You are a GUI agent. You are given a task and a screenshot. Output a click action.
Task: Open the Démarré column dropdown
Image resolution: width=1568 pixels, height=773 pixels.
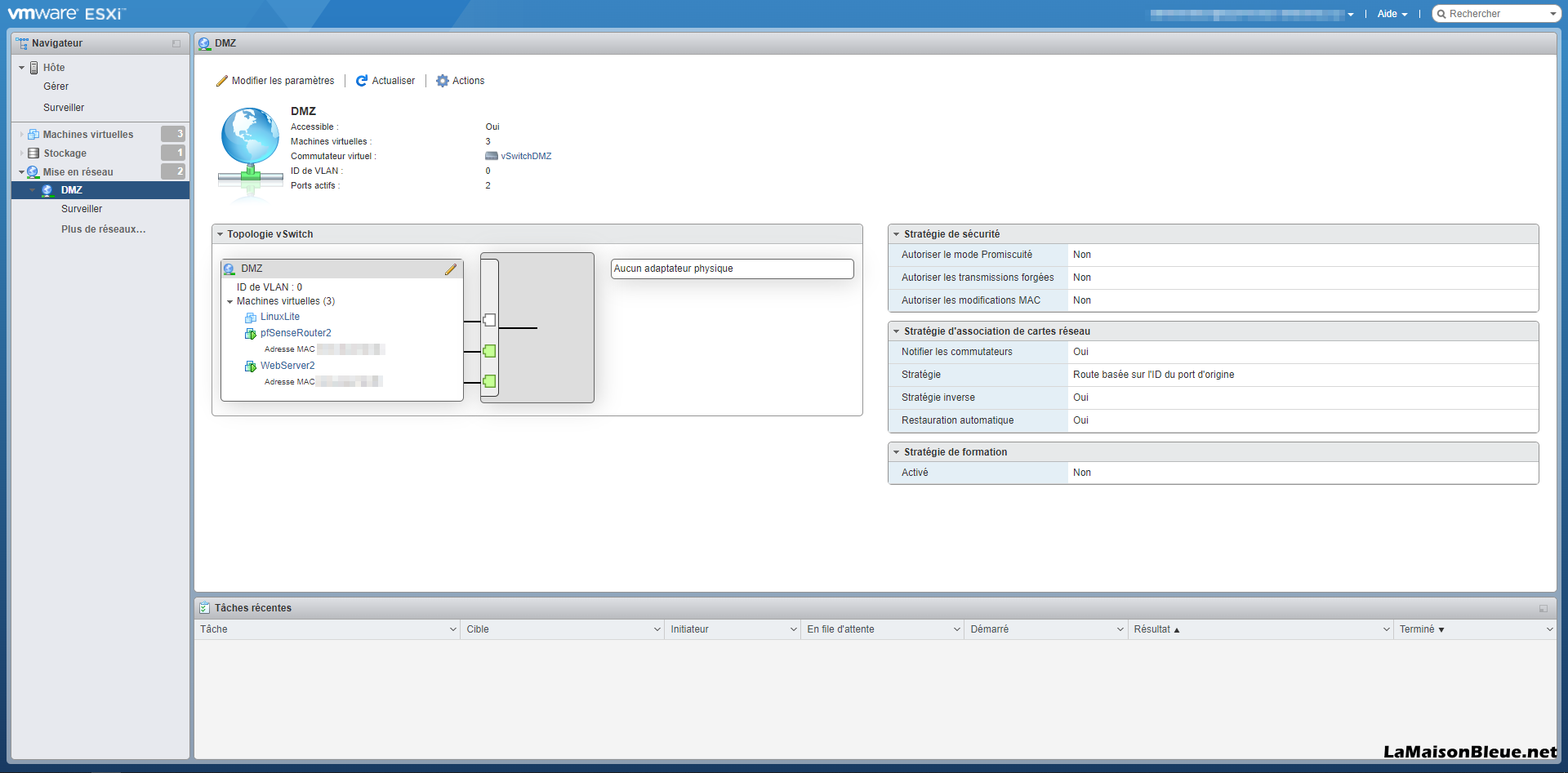point(1120,629)
